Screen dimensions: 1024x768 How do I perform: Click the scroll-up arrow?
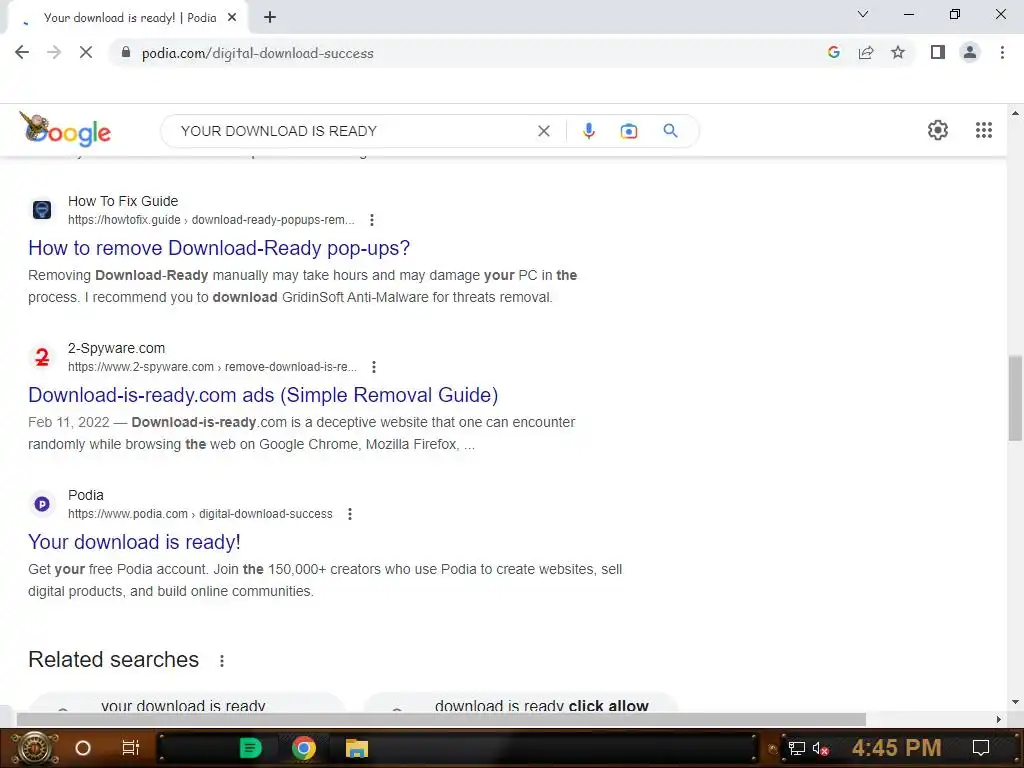click(x=1015, y=114)
